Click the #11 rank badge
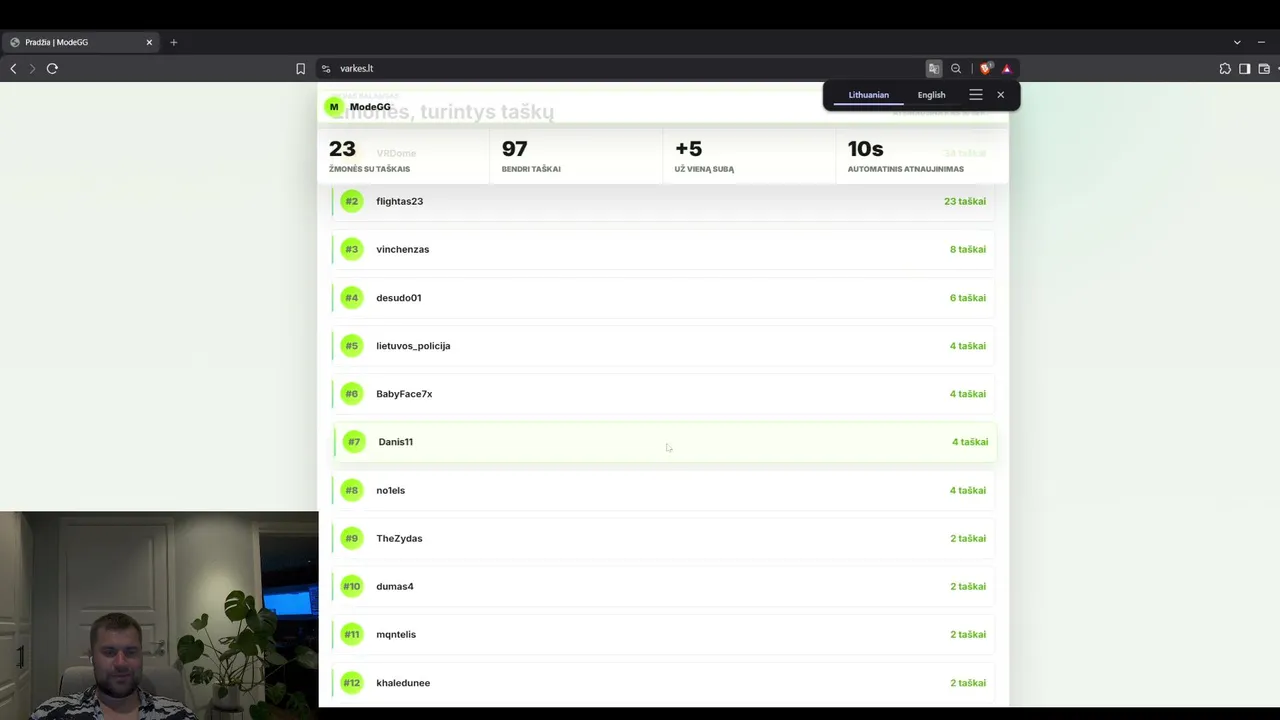 pyautogui.click(x=351, y=634)
